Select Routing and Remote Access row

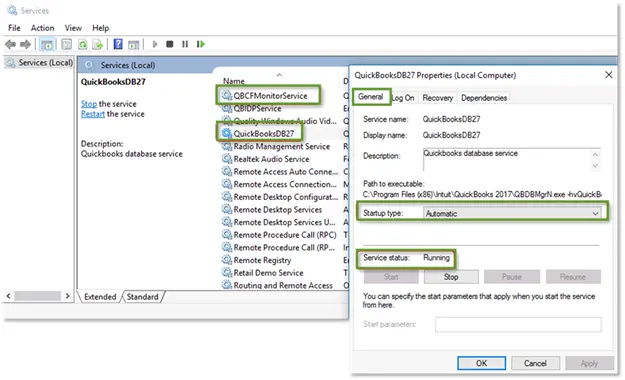point(283,285)
